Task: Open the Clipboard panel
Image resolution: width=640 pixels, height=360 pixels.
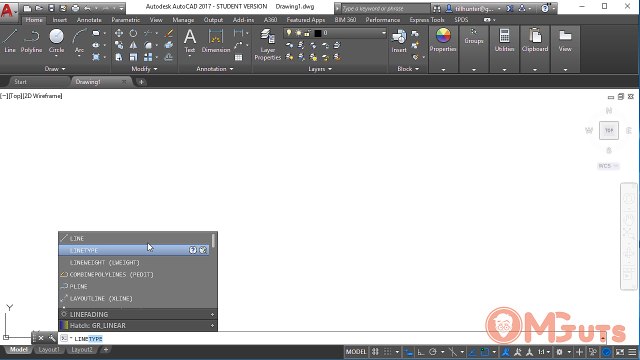Action: point(535,40)
